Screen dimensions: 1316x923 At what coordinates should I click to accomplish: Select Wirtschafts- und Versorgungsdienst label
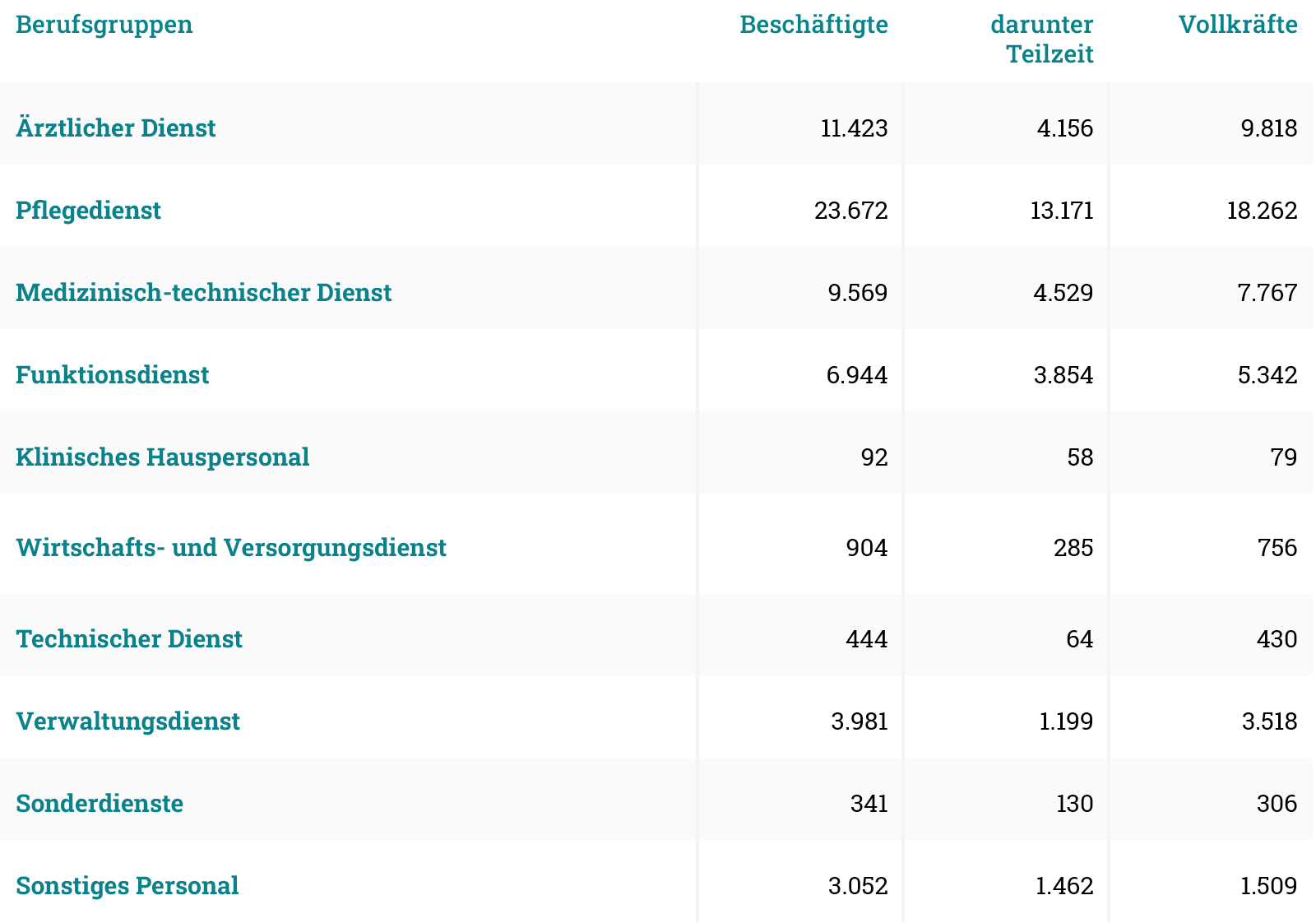click(231, 548)
